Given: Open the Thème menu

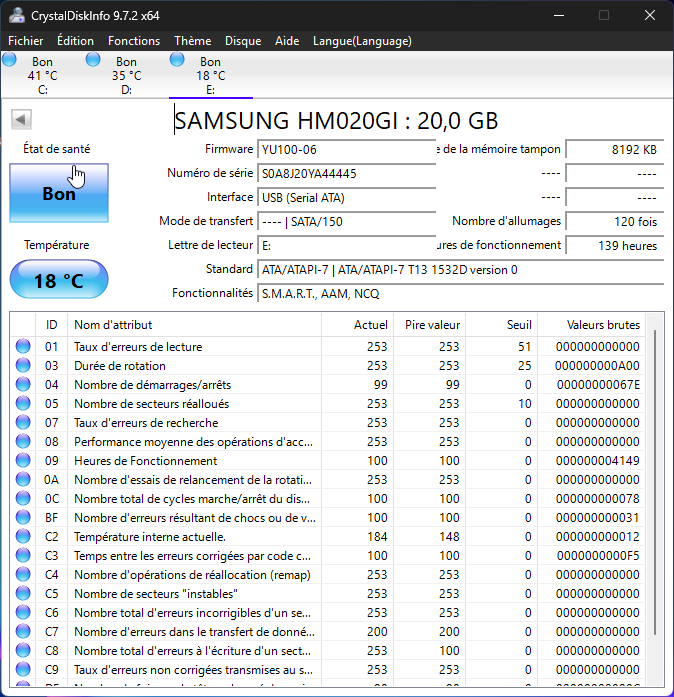Looking at the screenshot, I should 193,41.
